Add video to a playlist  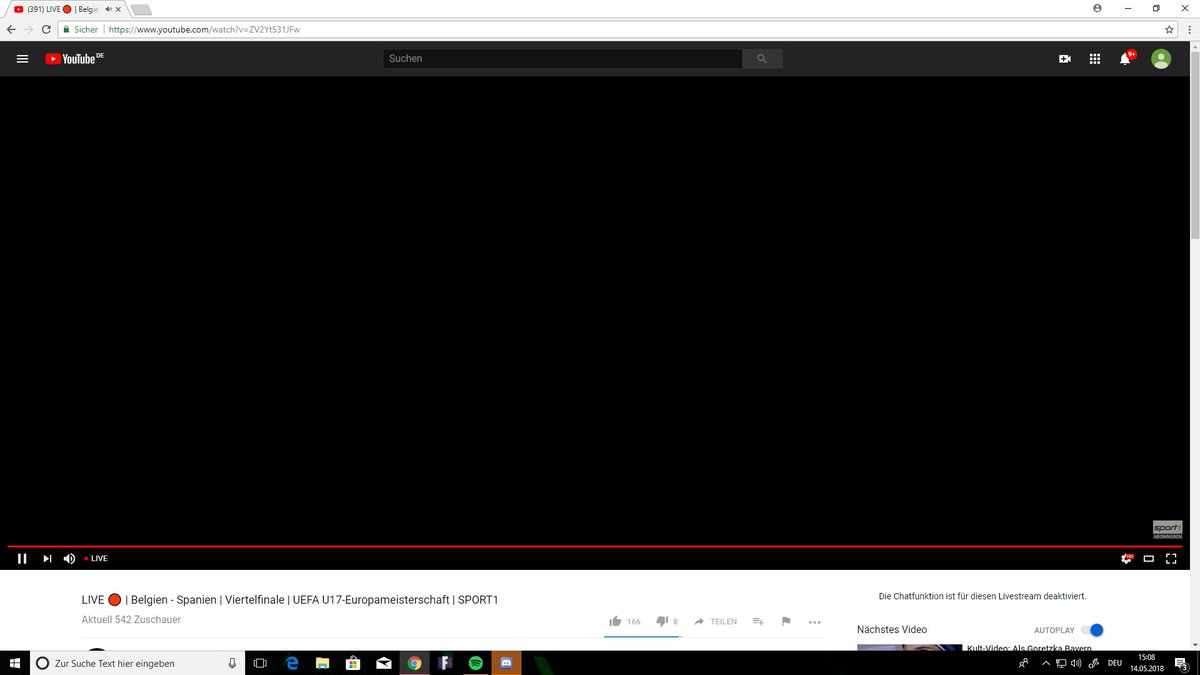(758, 621)
